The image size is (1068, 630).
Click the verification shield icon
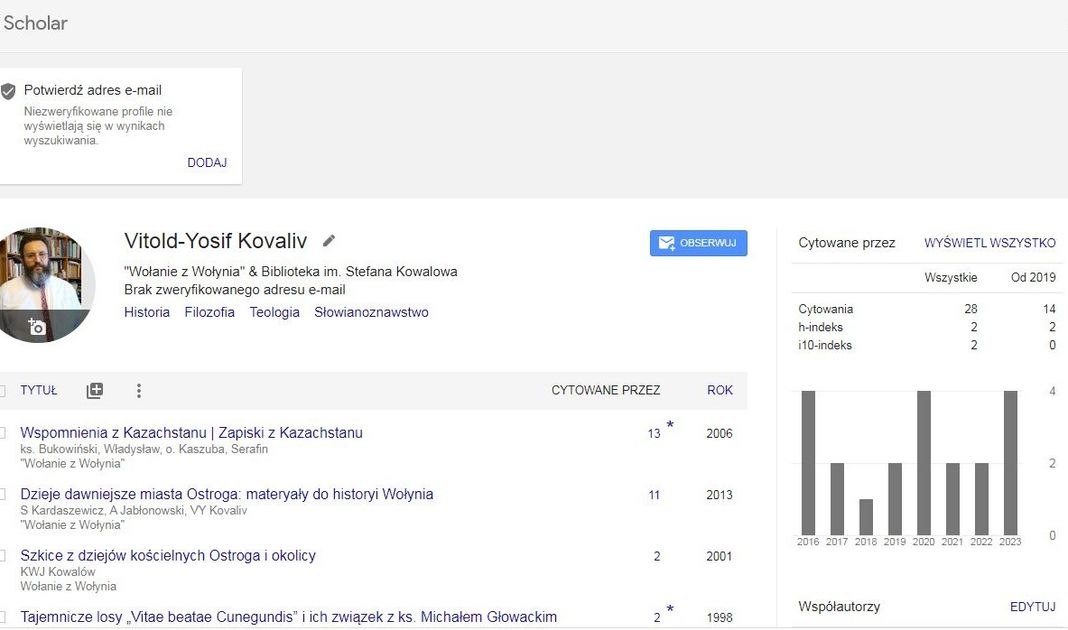coord(9,91)
